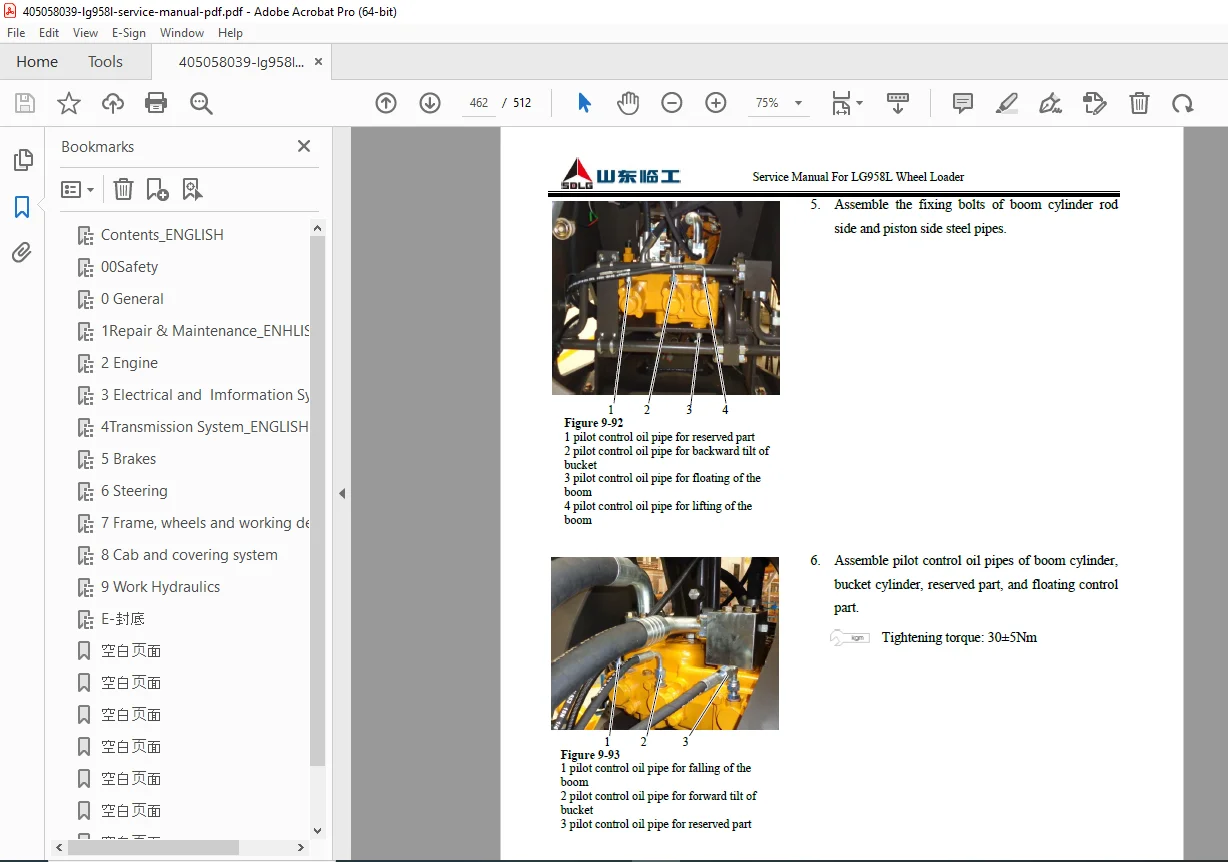Zoom in with the plus icon
Image resolution: width=1228 pixels, height=862 pixels.
click(x=715, y=103)
